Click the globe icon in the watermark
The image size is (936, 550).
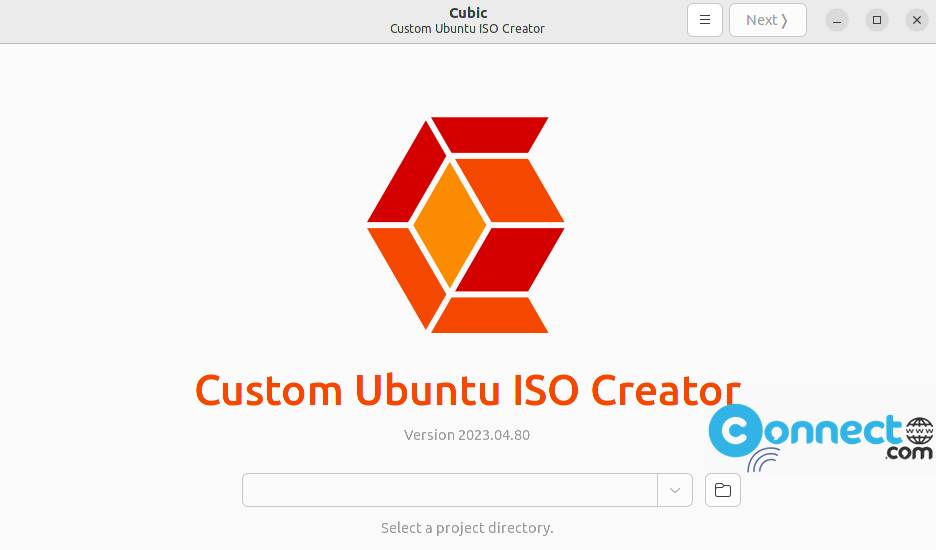tap(919, 431)
